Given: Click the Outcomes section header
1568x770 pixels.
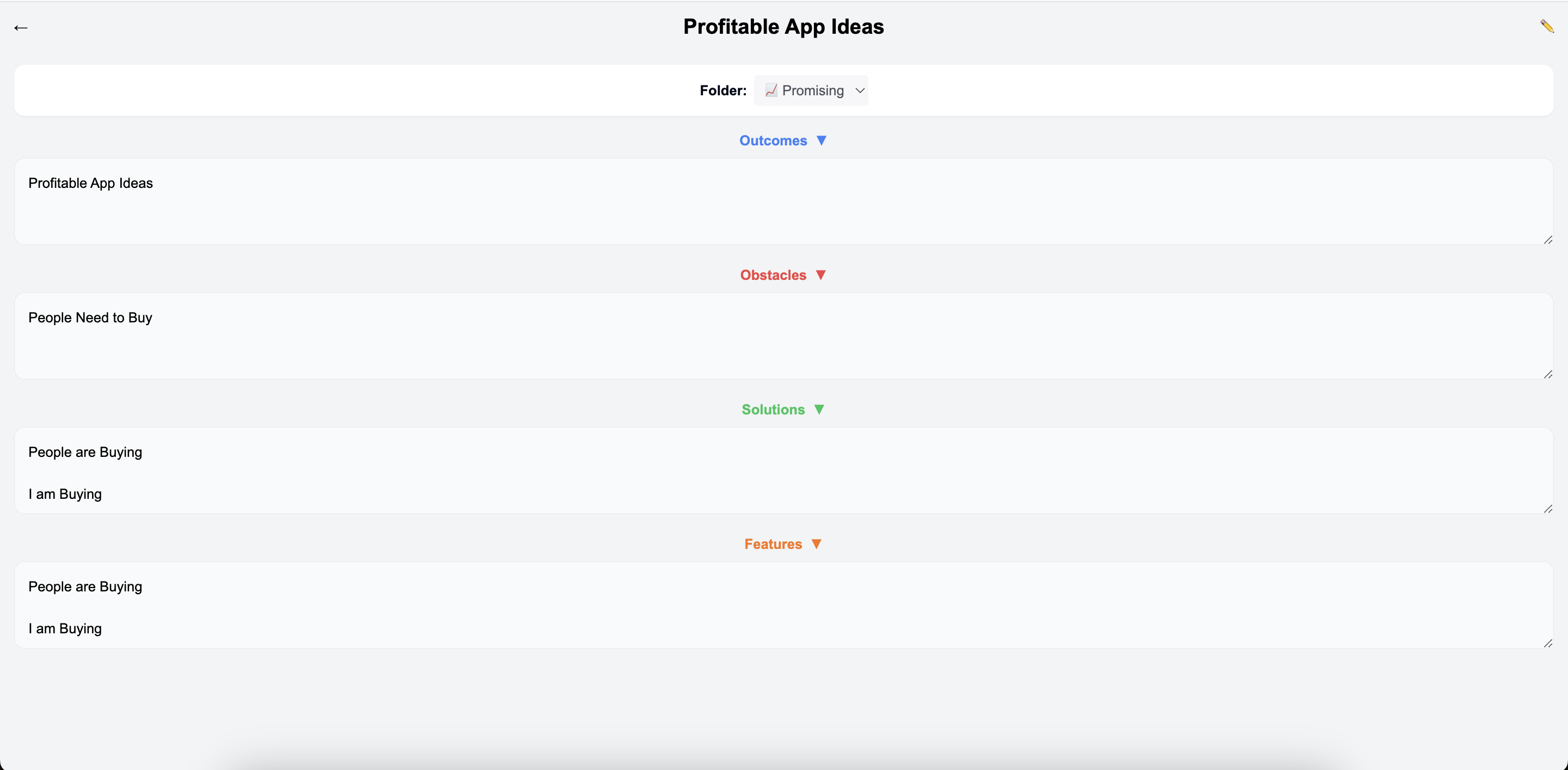Looking at the screenshot, I should (773, 140).
